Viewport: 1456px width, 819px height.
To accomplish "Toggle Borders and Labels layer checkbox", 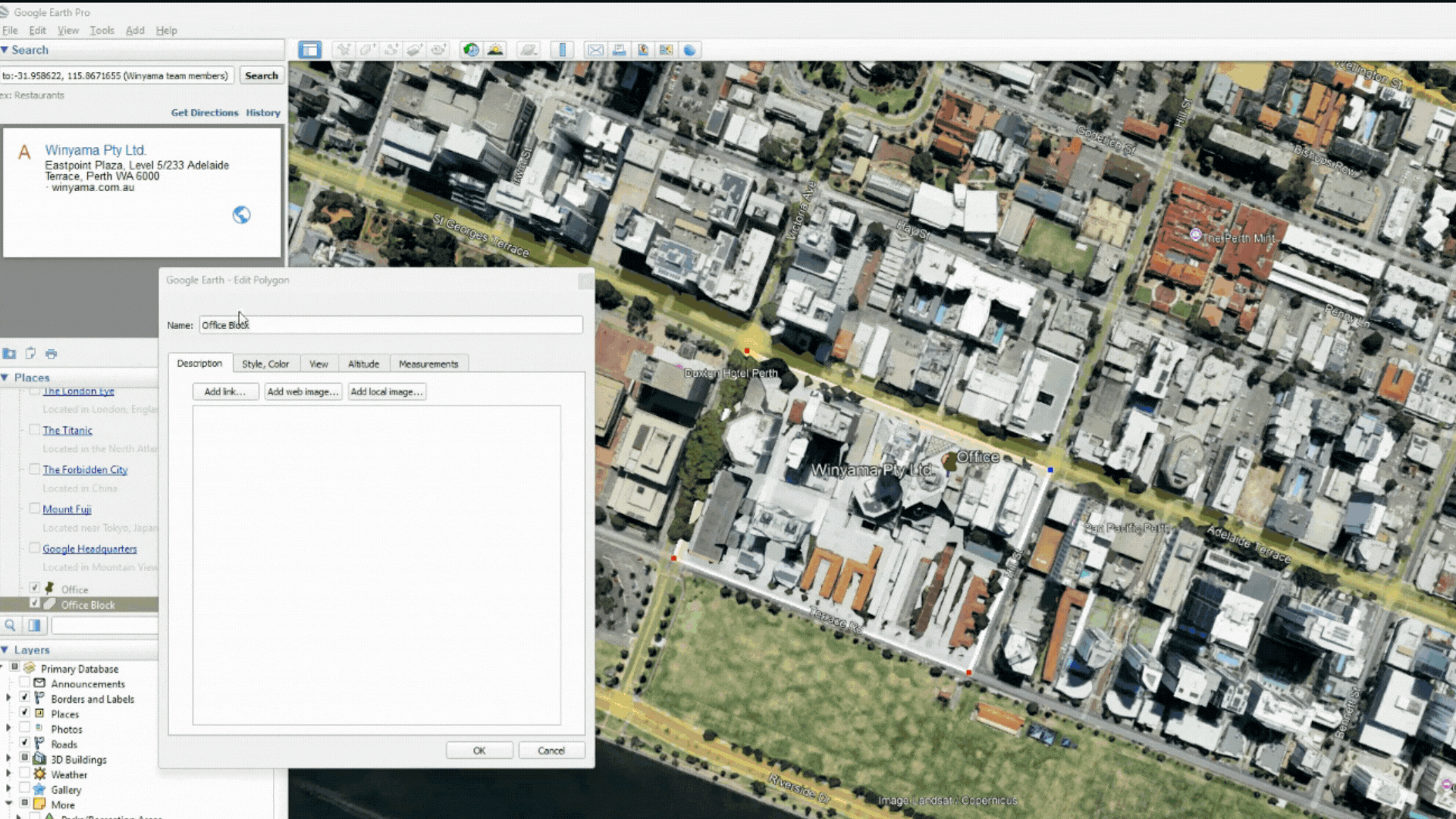I will click(24, 698).
